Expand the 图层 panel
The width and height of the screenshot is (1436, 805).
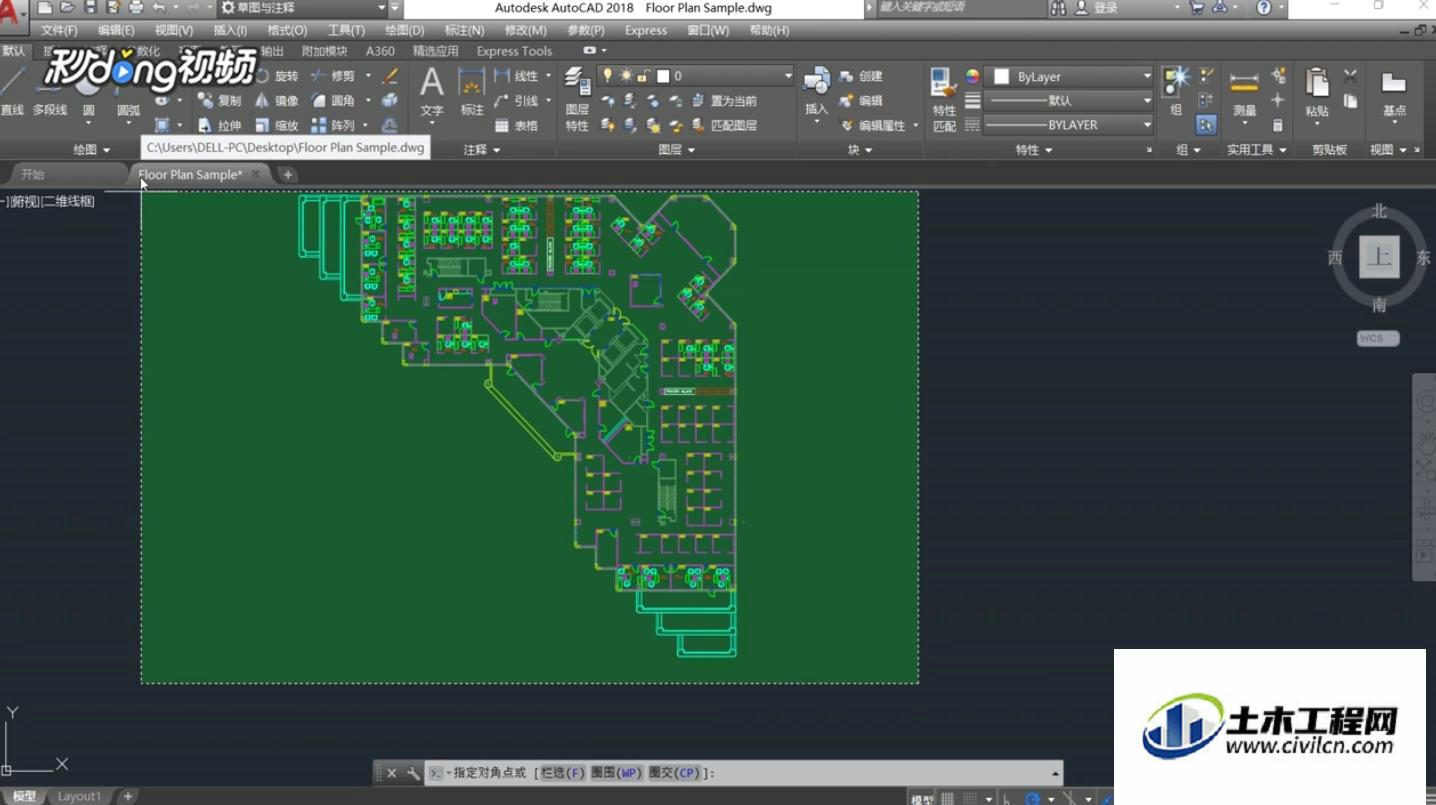(x=677, y=150)
